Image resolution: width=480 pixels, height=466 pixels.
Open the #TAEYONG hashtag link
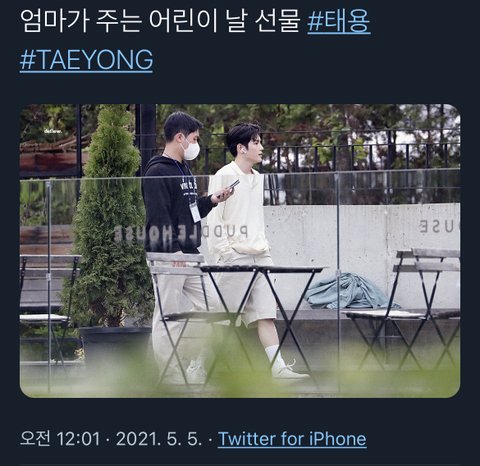86,60
